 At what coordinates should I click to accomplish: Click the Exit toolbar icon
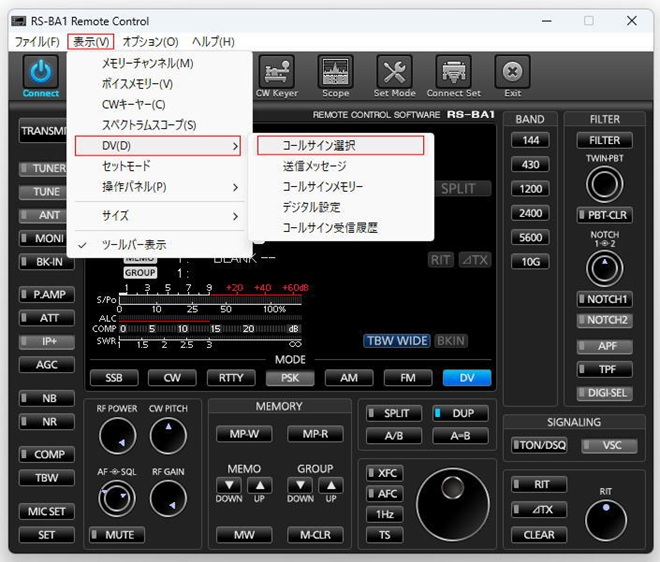512,73
